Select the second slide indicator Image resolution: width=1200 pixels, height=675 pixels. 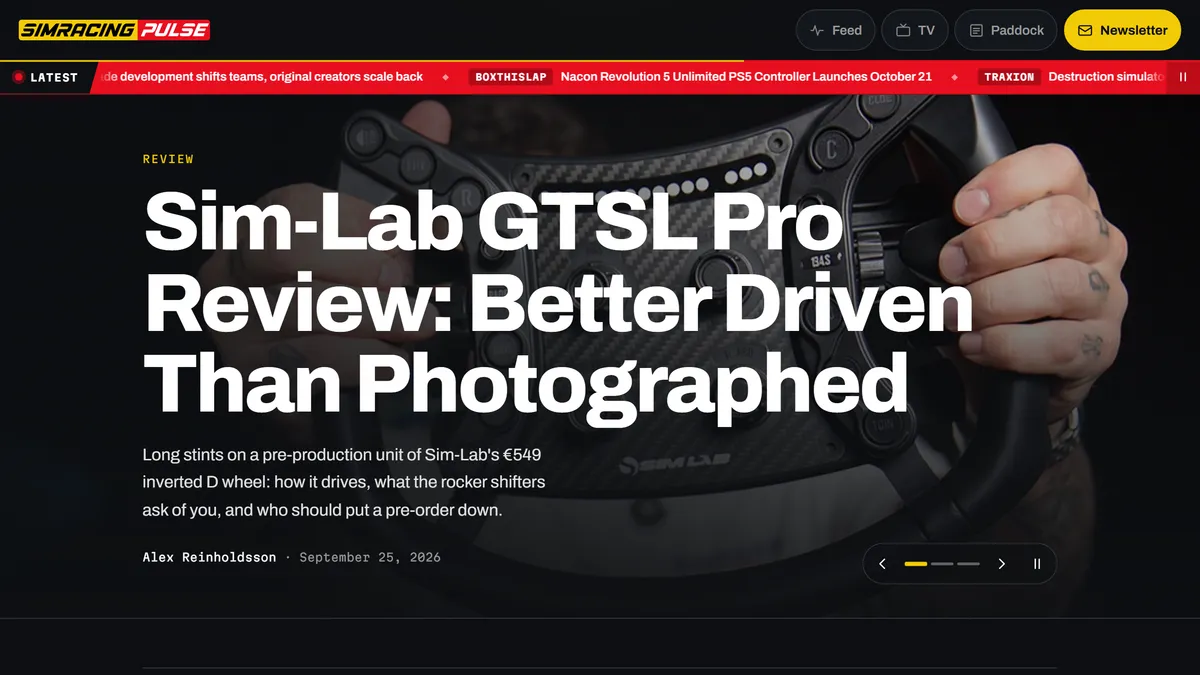[x=942, y=564]
